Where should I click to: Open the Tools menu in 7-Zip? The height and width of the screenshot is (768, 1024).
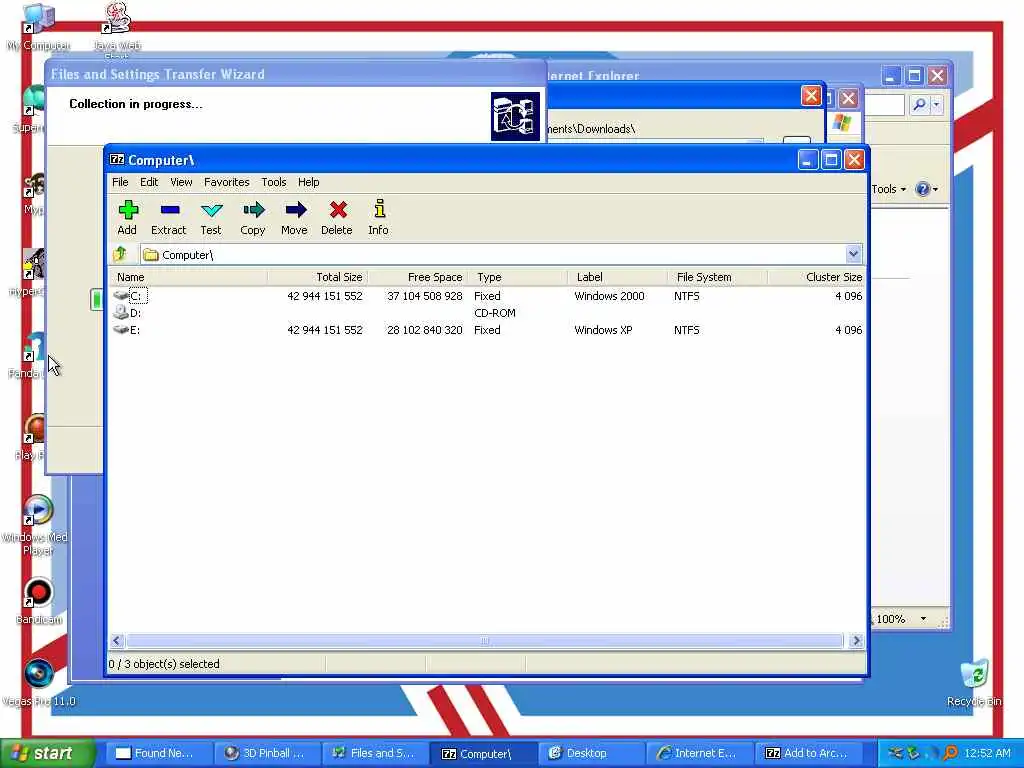click(x=274, y=182)
